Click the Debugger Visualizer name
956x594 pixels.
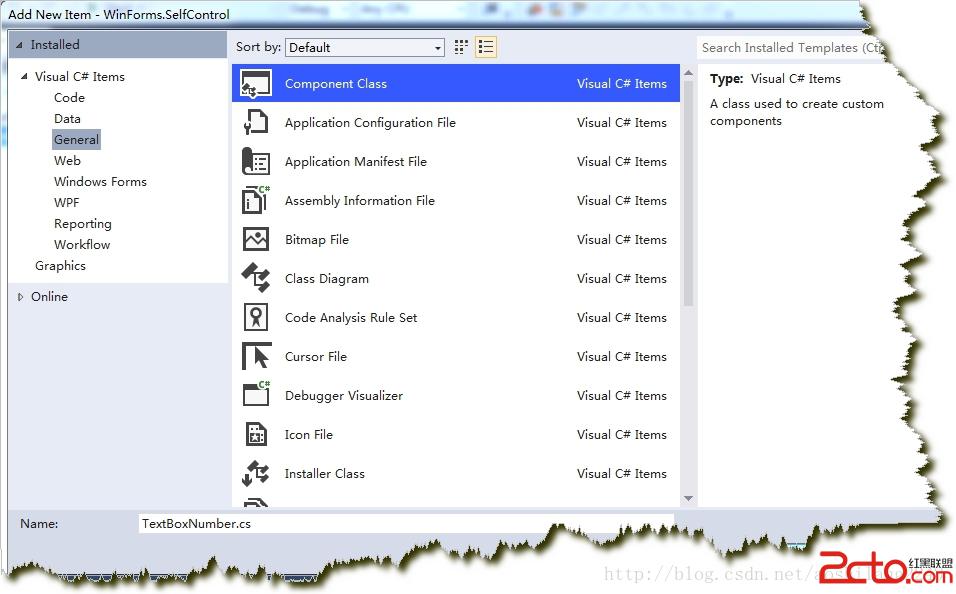343,396
